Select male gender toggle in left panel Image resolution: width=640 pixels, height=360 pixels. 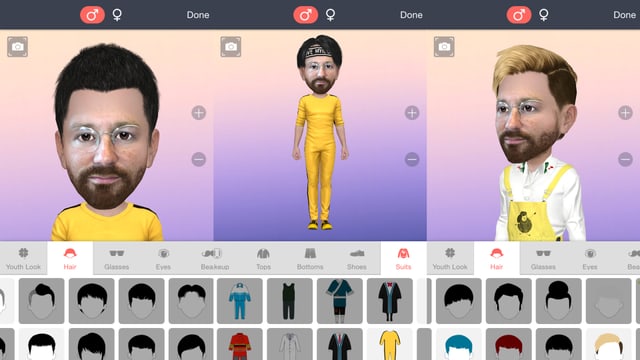(x=92, y=15)
